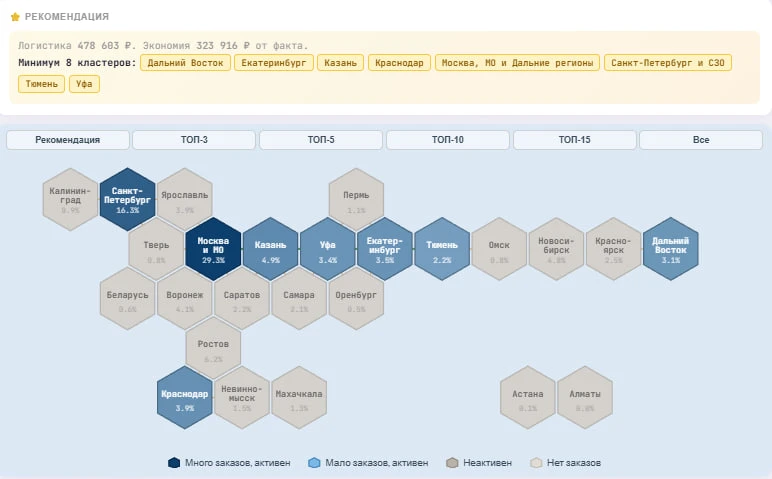Click the Казань hexagon tile

(270, 247)
